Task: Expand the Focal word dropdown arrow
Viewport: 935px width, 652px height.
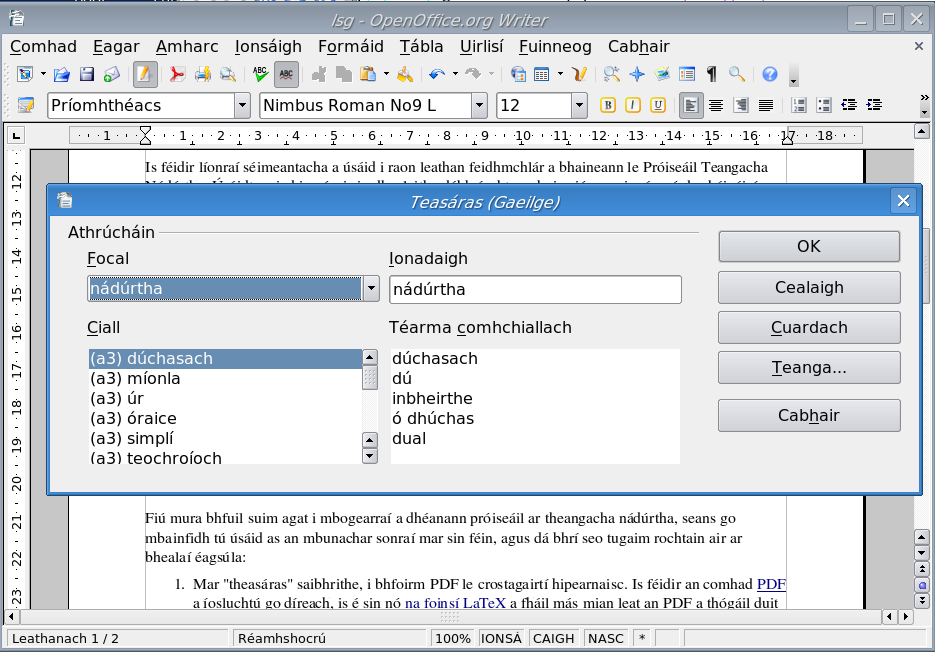Action: (371, 289)
